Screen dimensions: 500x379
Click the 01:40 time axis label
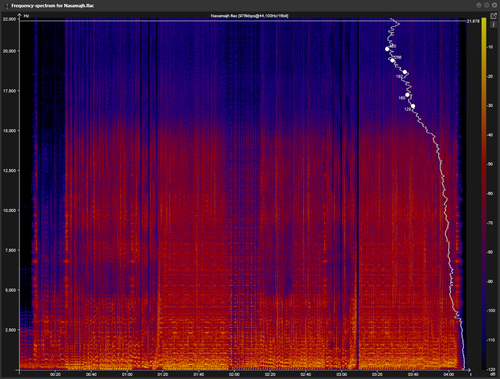pyautogui.click(x=198, y=375)
